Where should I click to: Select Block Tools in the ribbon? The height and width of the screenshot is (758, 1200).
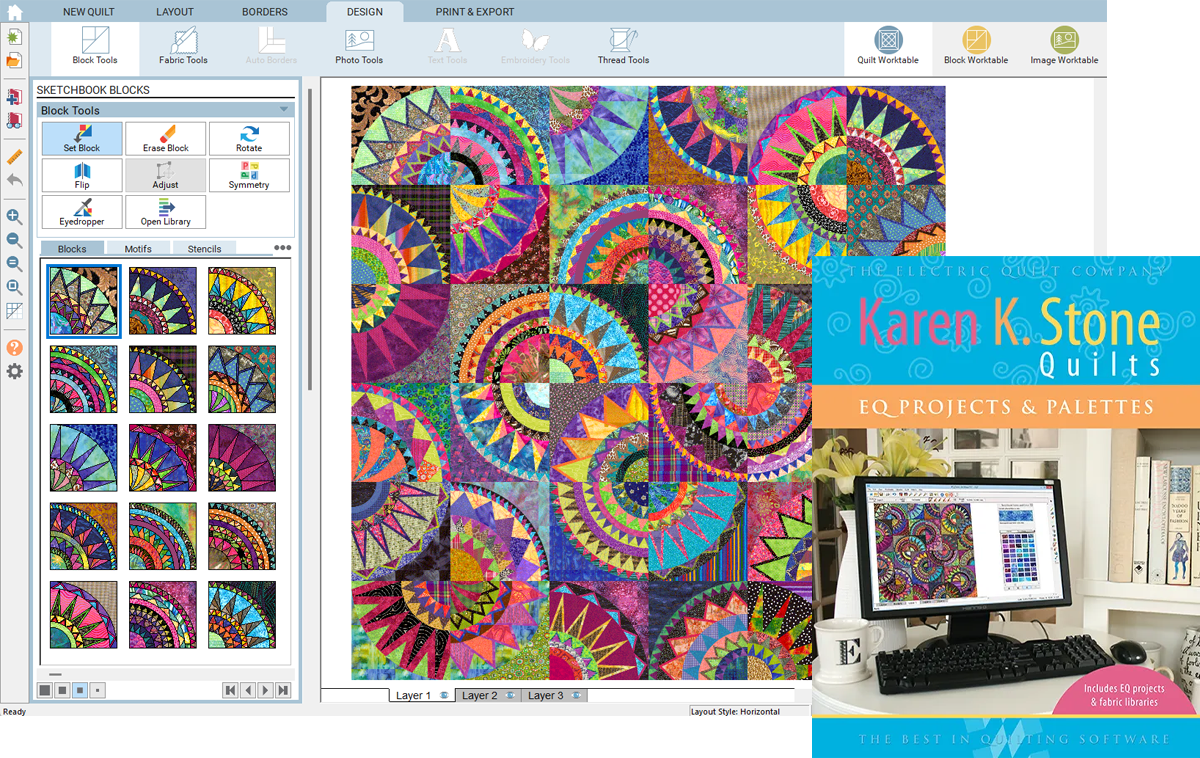(95, 47)
